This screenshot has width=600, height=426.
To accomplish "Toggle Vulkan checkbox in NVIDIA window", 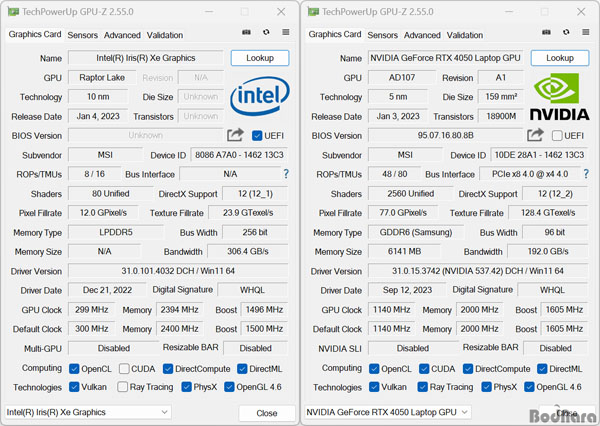I will pos(374,387).
